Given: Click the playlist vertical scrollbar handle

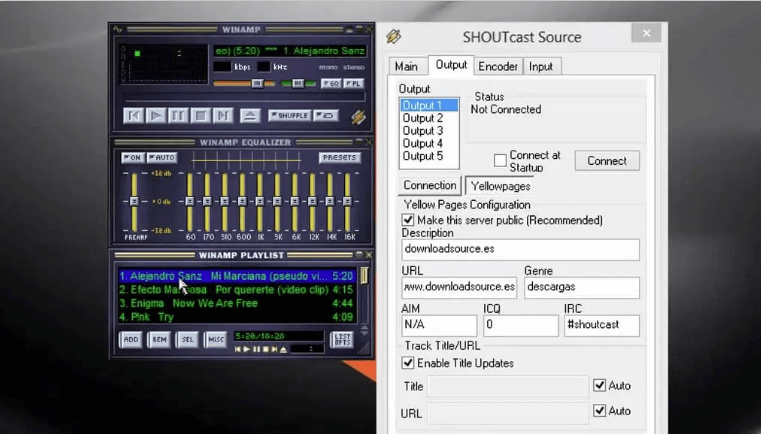Looking at the screenshot, I should (364, 276).
